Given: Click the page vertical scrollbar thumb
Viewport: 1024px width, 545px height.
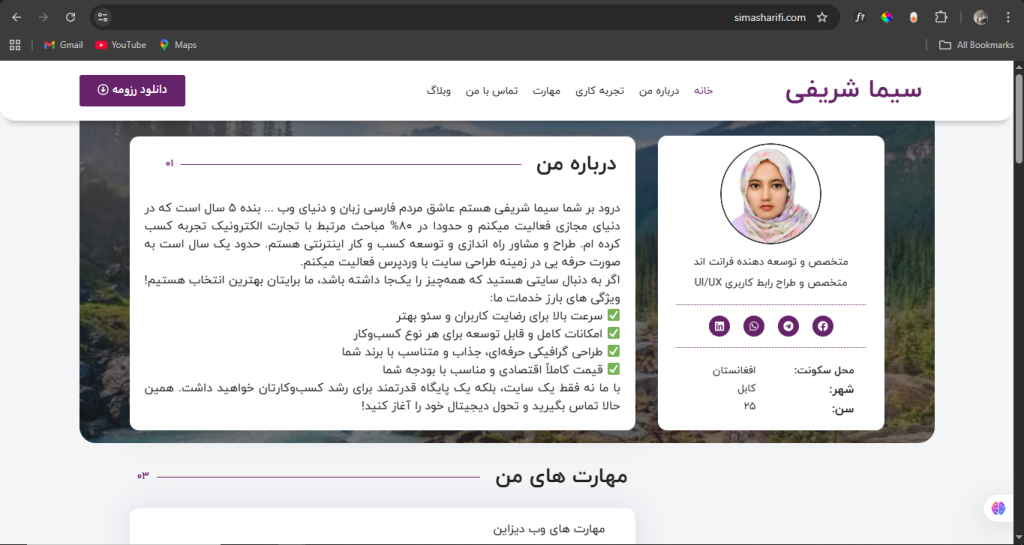Looking at the screenshot, I should coord(1019,117).
